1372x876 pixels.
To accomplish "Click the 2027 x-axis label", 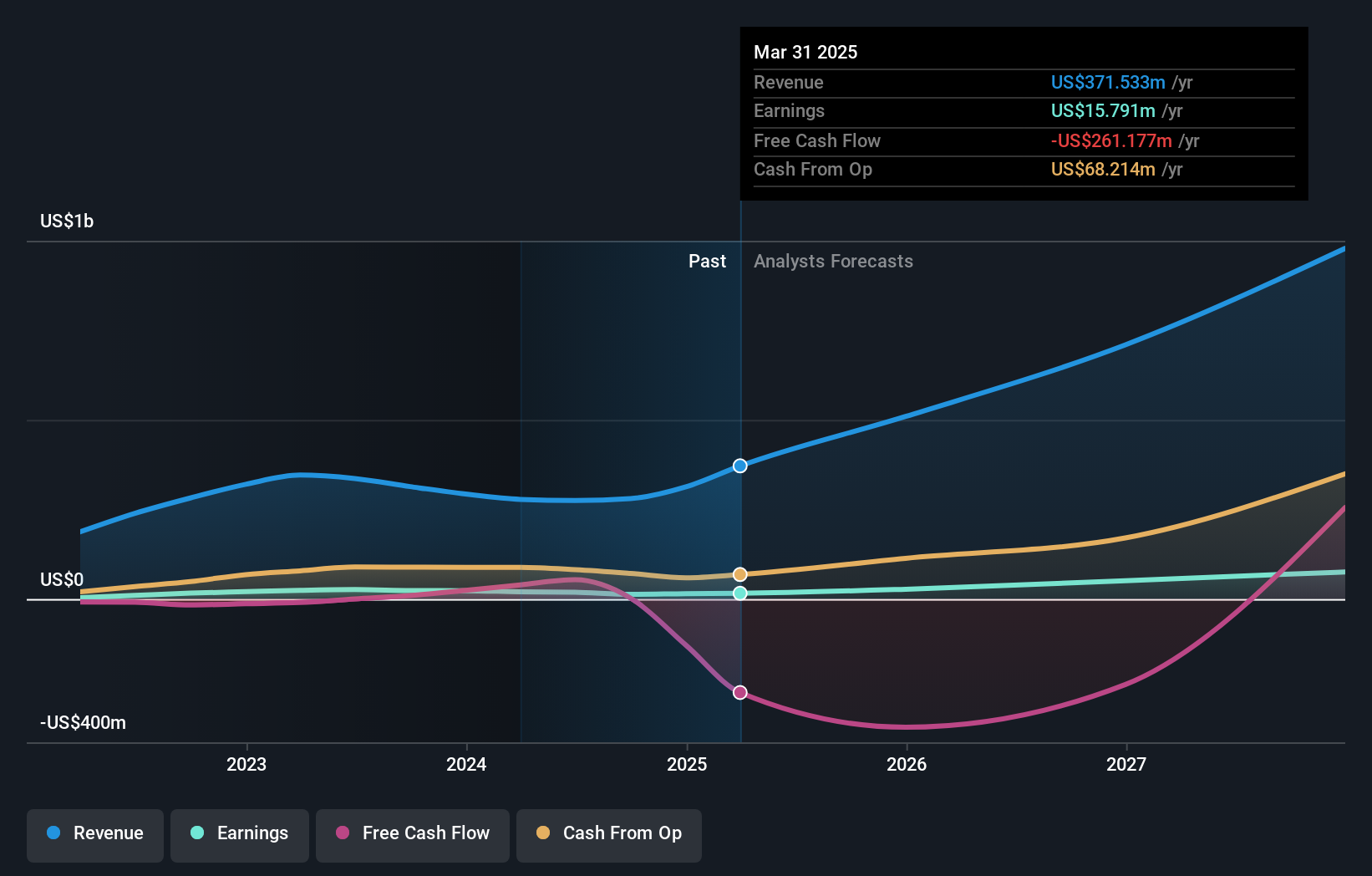I will [x=1126, y=764].
